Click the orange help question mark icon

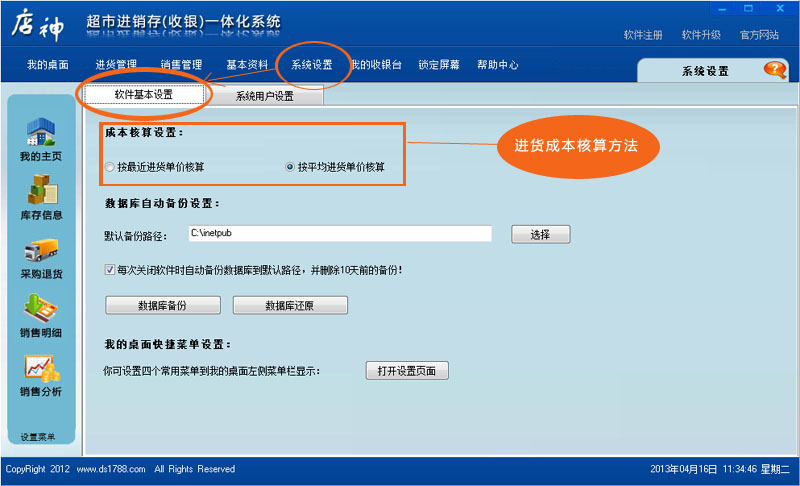tap(775, 69)
